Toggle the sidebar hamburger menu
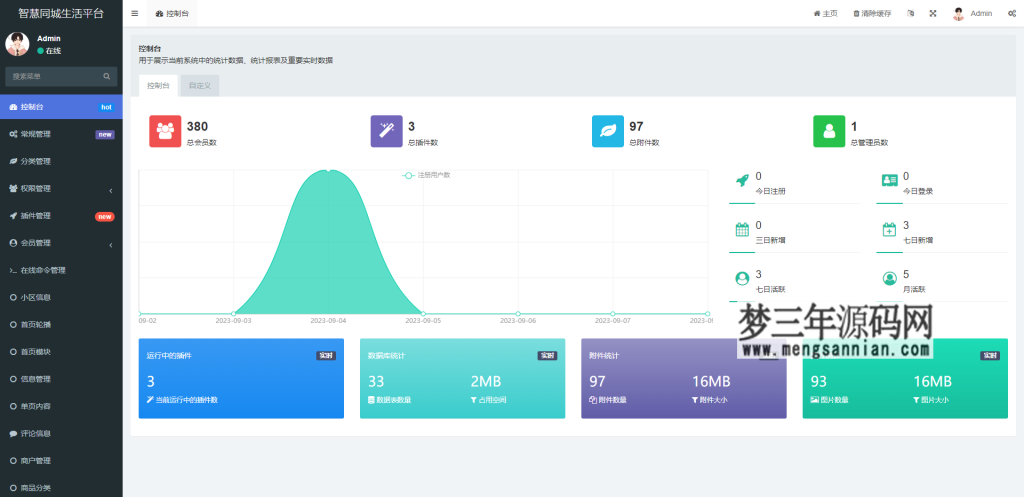The width and height of the screenshot is (1024, 497). [135, 14]
